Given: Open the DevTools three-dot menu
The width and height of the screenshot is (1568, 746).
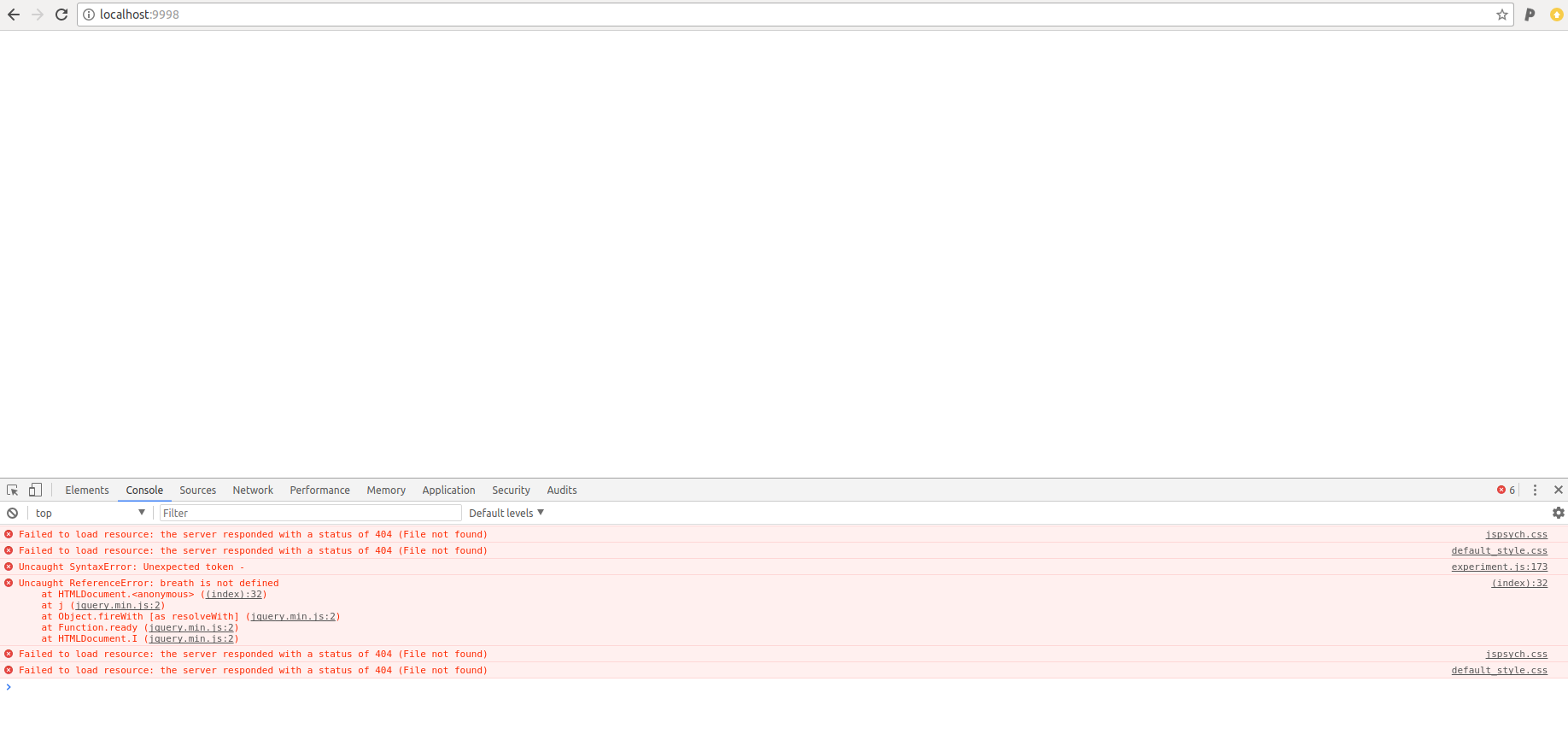Looking at the screenshot, I should (1535, 490).
